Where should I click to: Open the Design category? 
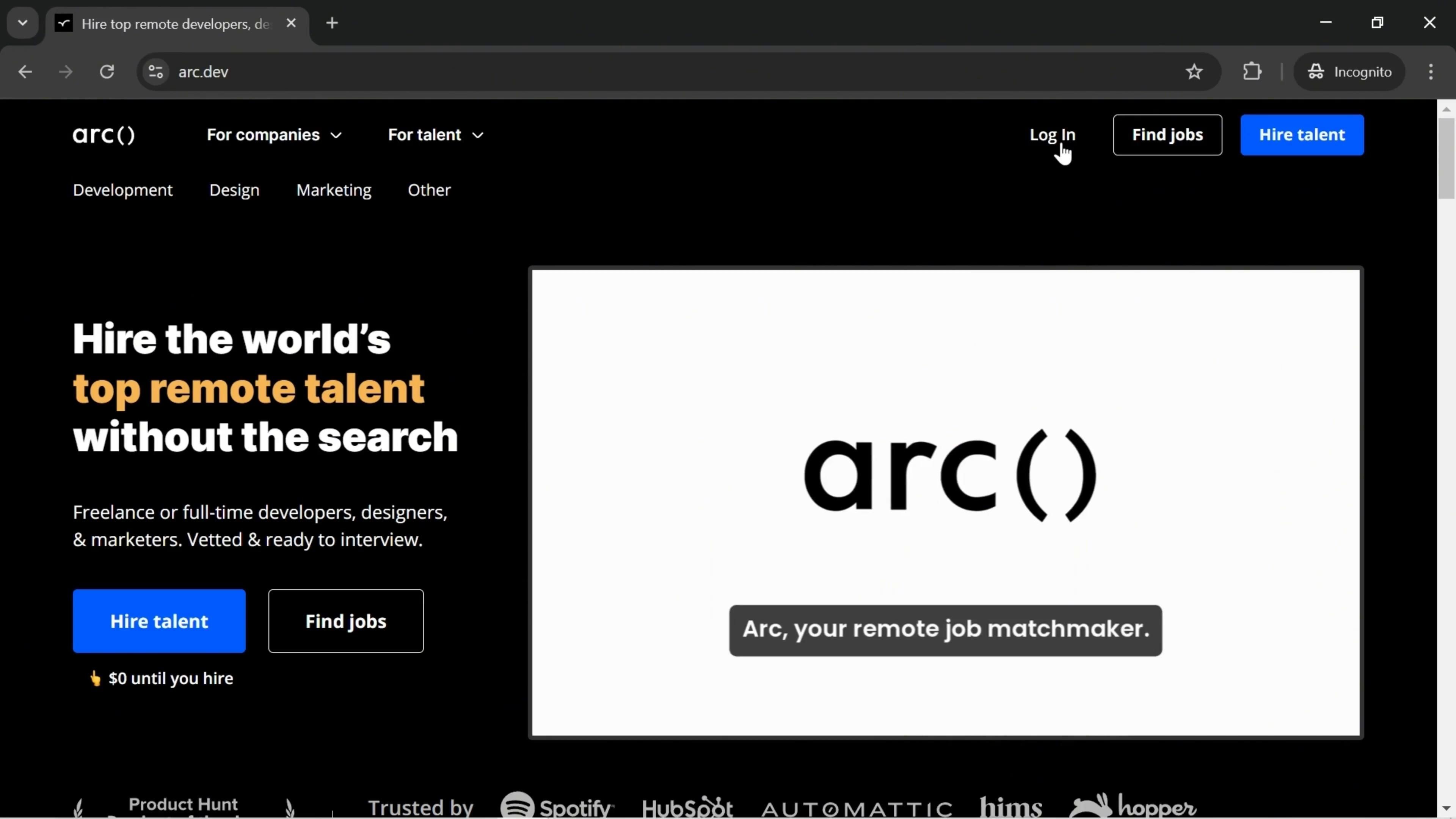(234, 190)
